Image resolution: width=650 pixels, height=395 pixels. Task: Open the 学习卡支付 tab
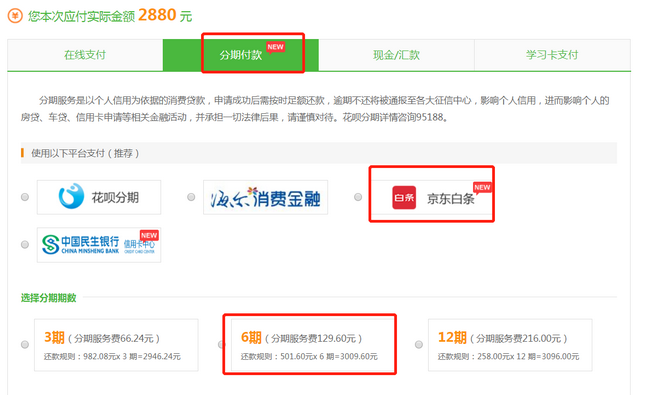click(552, 55)
